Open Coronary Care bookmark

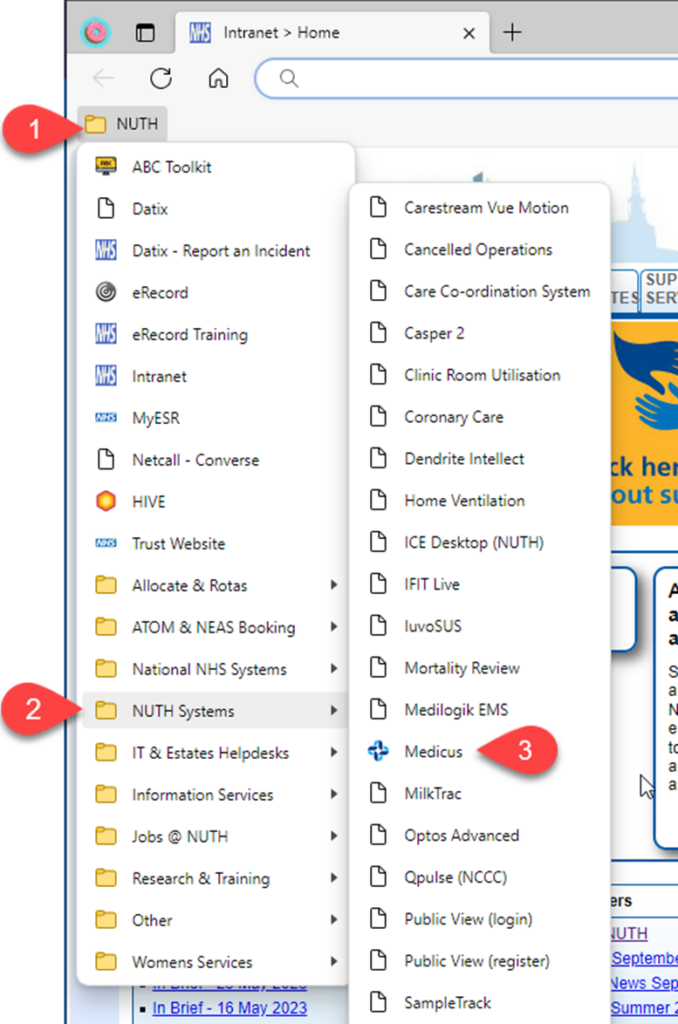(x=479, y=417)
